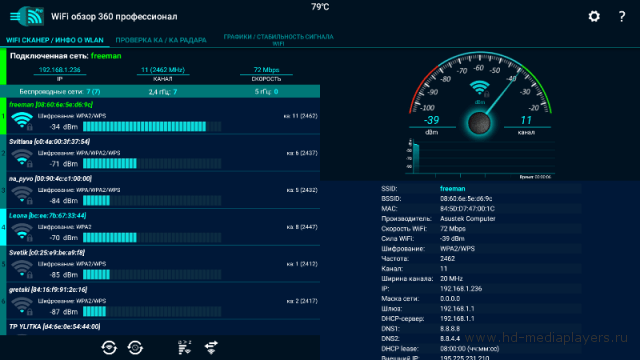The width and height of the screenshot is (640, 360).
Task: Open Графики / Стабильность сигнала WiFi tab
Action: [x=278, y=40]
